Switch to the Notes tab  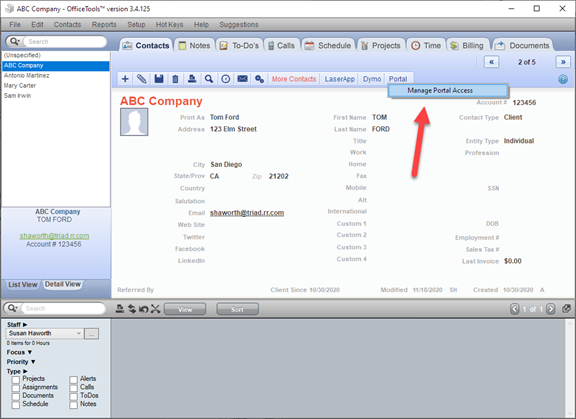[195, 46]
